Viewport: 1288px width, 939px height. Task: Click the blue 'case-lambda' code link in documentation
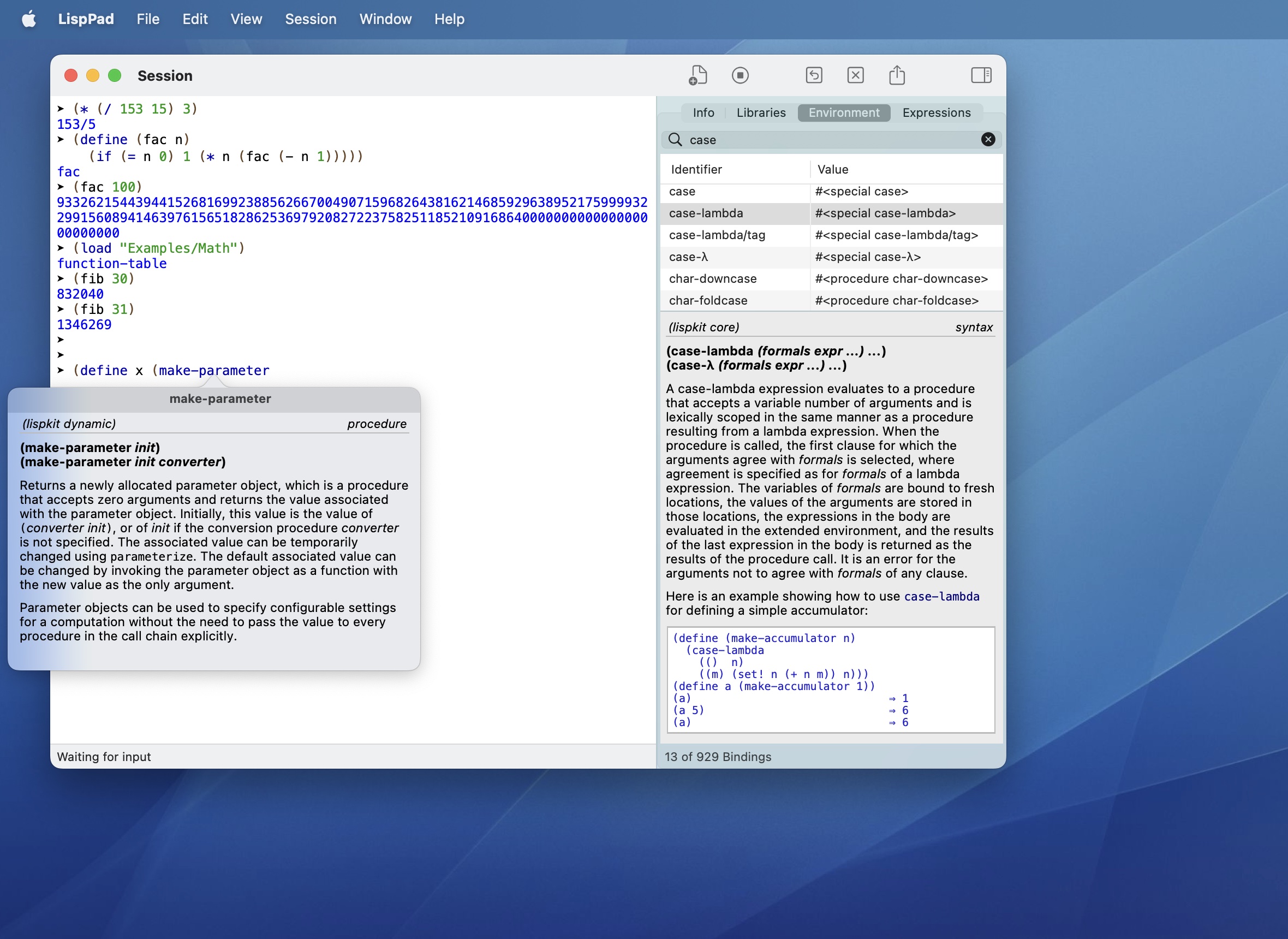[941, 596]
